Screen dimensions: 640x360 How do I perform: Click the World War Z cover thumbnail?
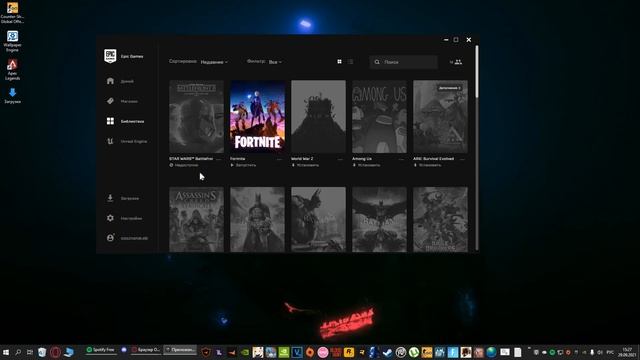coord(318,116)
